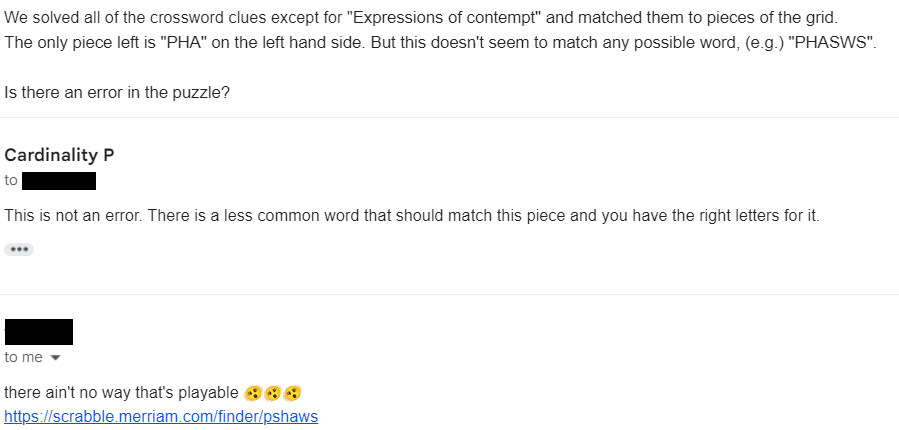The width and height of the screenshot is (899, 430).
Task: Select the redacted sender name above 'to me'
Action: click(x=38, y=332)
